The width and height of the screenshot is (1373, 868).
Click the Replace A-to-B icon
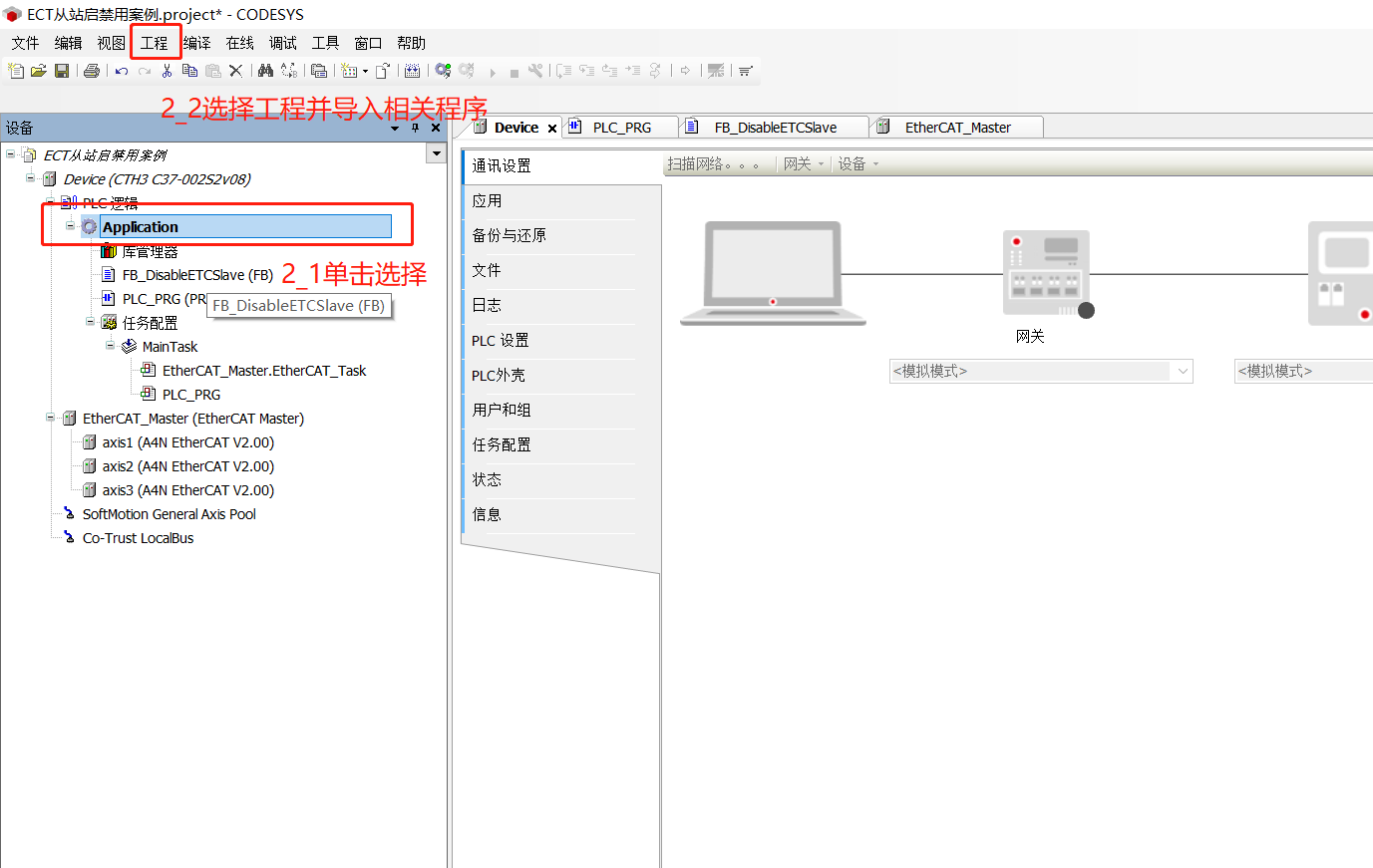click(289, 71)
